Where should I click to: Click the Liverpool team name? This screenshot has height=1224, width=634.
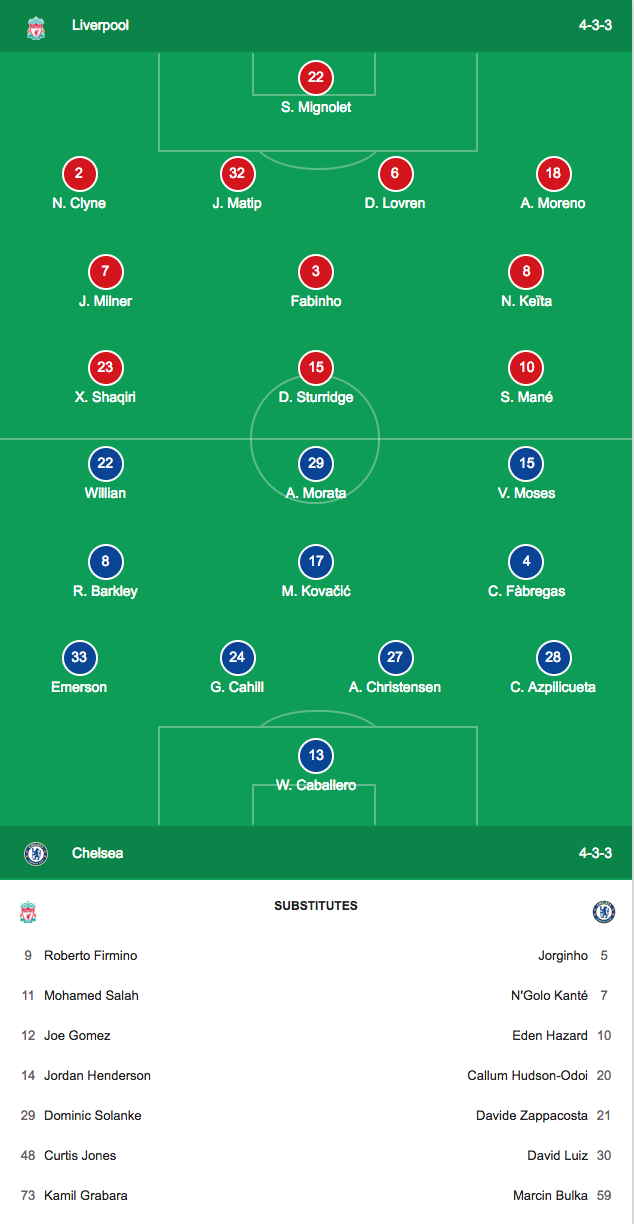coord(100,25)
